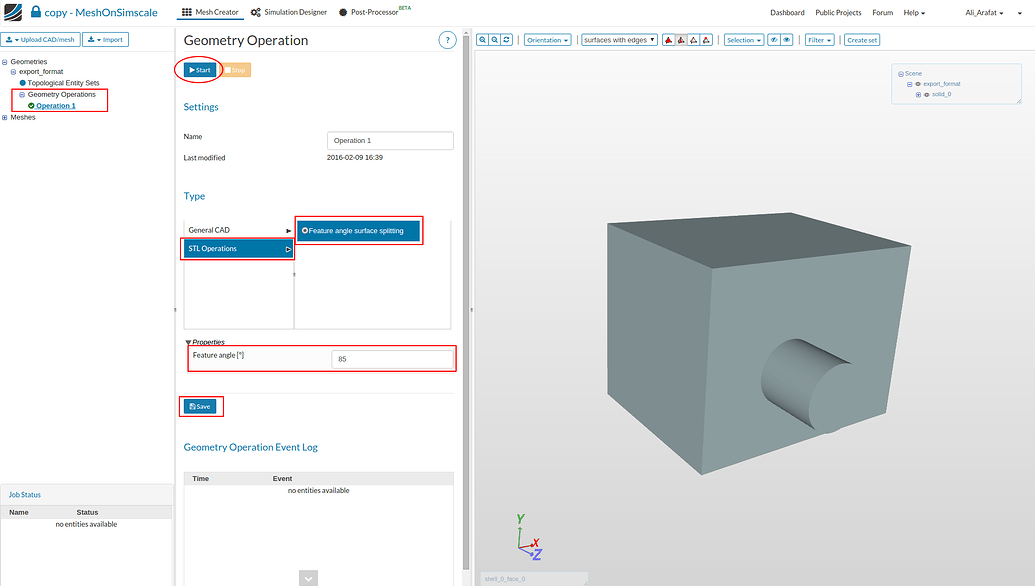
Task: Open the Orientation dropdown
Action: point(547,39)
